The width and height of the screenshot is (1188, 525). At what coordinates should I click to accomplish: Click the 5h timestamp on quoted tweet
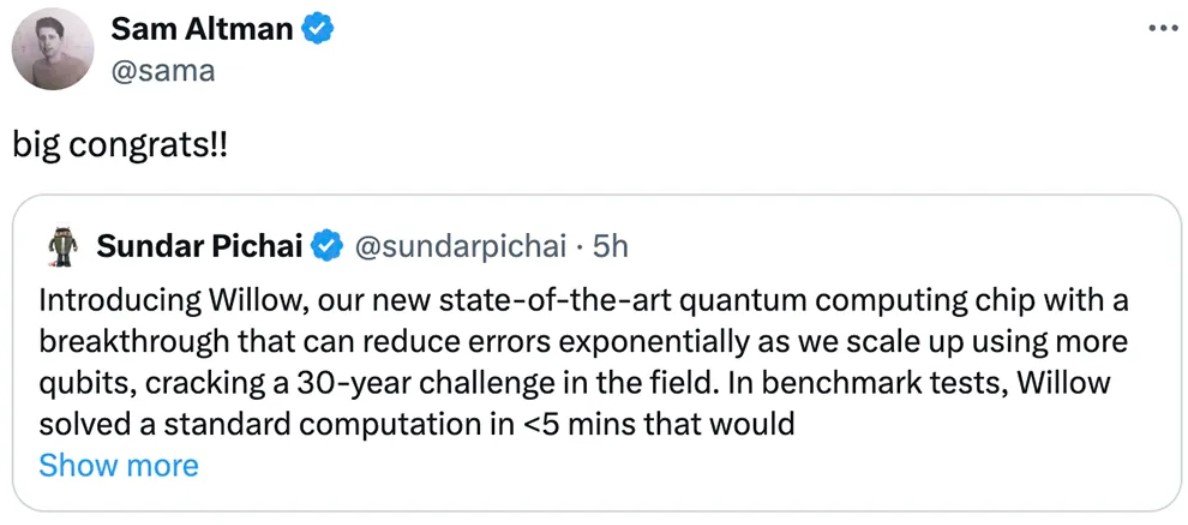[610, 246]
